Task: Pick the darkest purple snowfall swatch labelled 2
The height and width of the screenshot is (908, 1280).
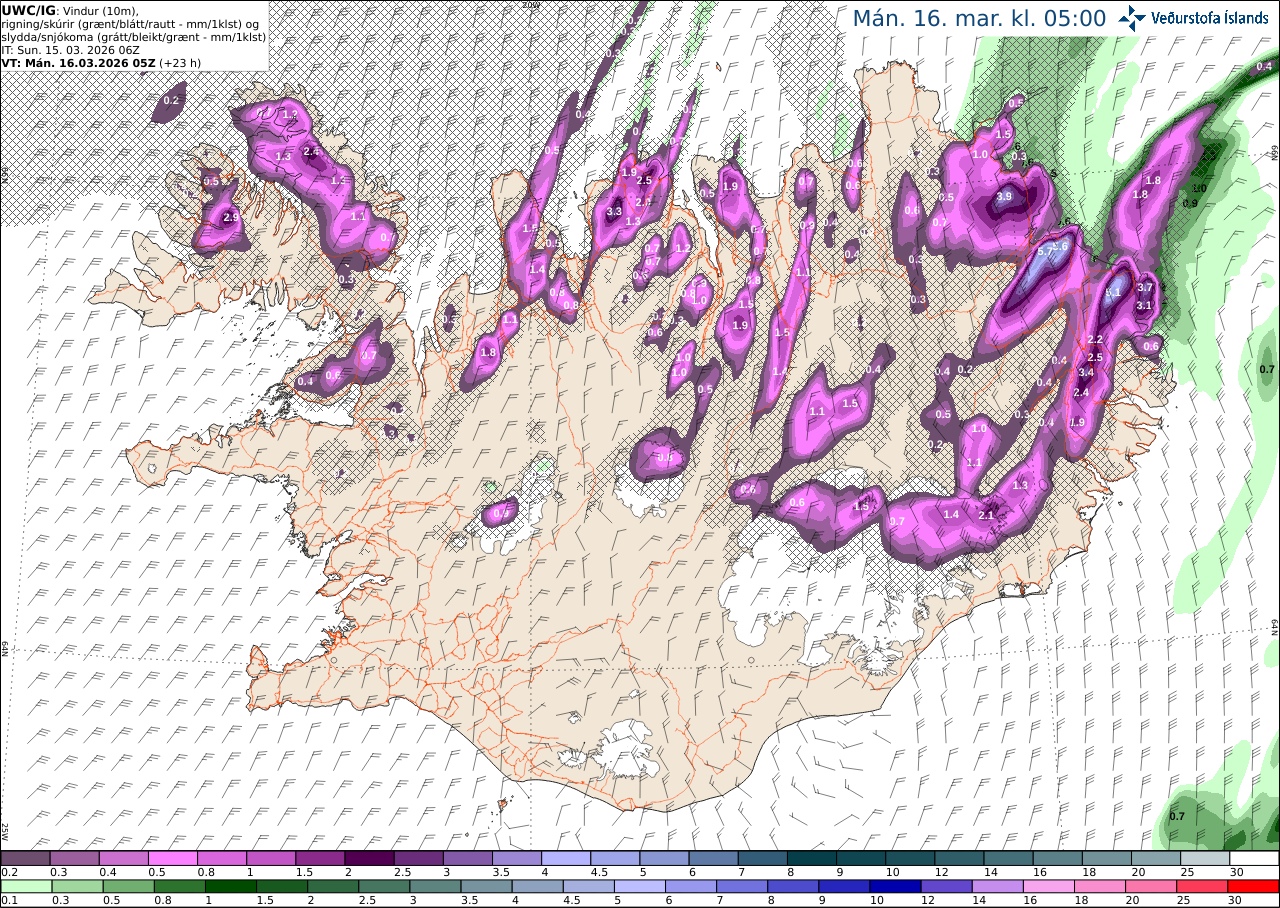Action: coord(369,858)
